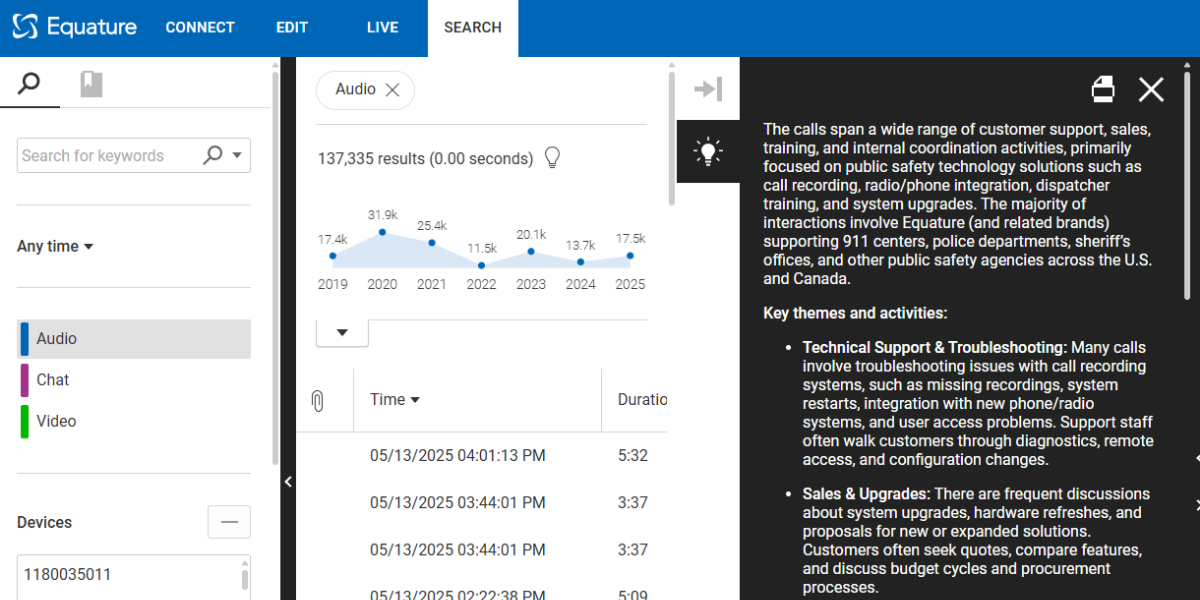Expand keyword search options dropdown arrow
Image resolution: width=1200 pixels, height=600 pixels.
point(237,155)
